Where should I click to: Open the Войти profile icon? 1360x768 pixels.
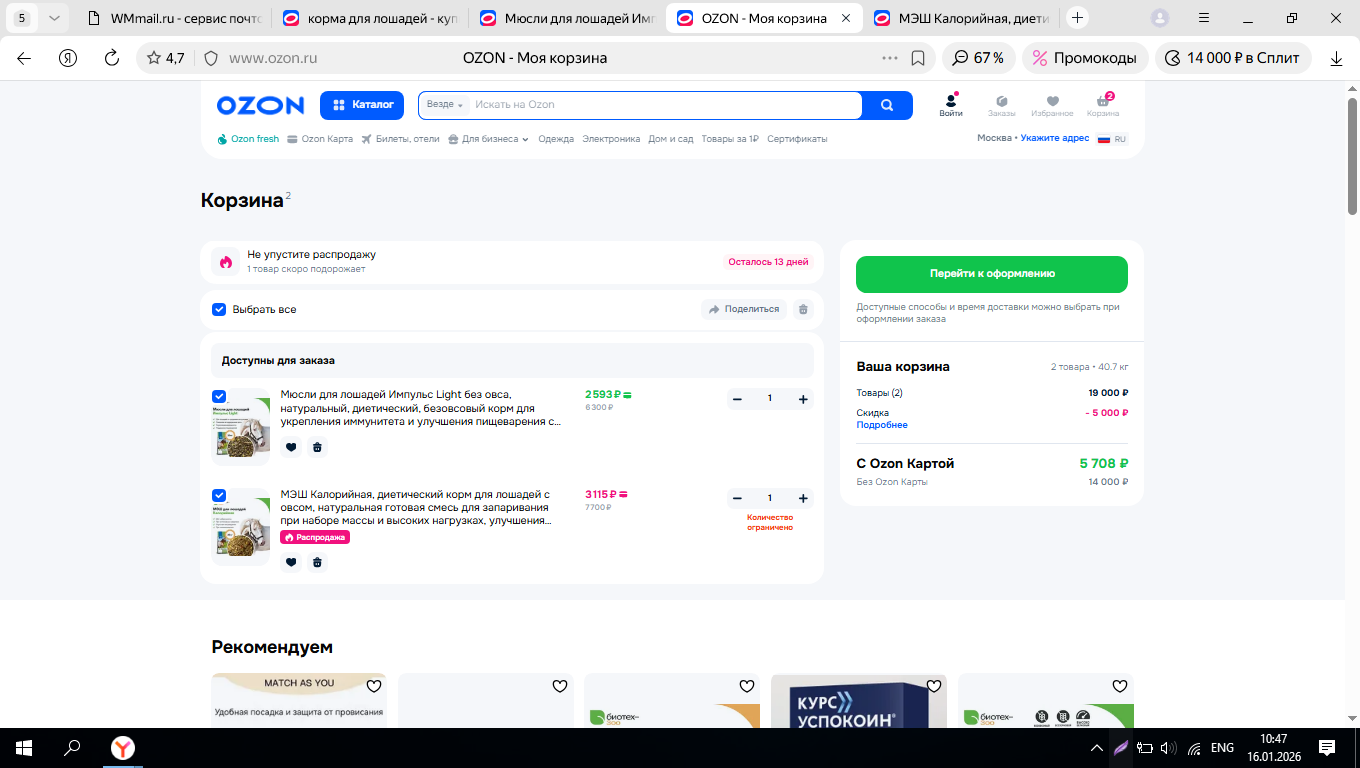[951, 105]
